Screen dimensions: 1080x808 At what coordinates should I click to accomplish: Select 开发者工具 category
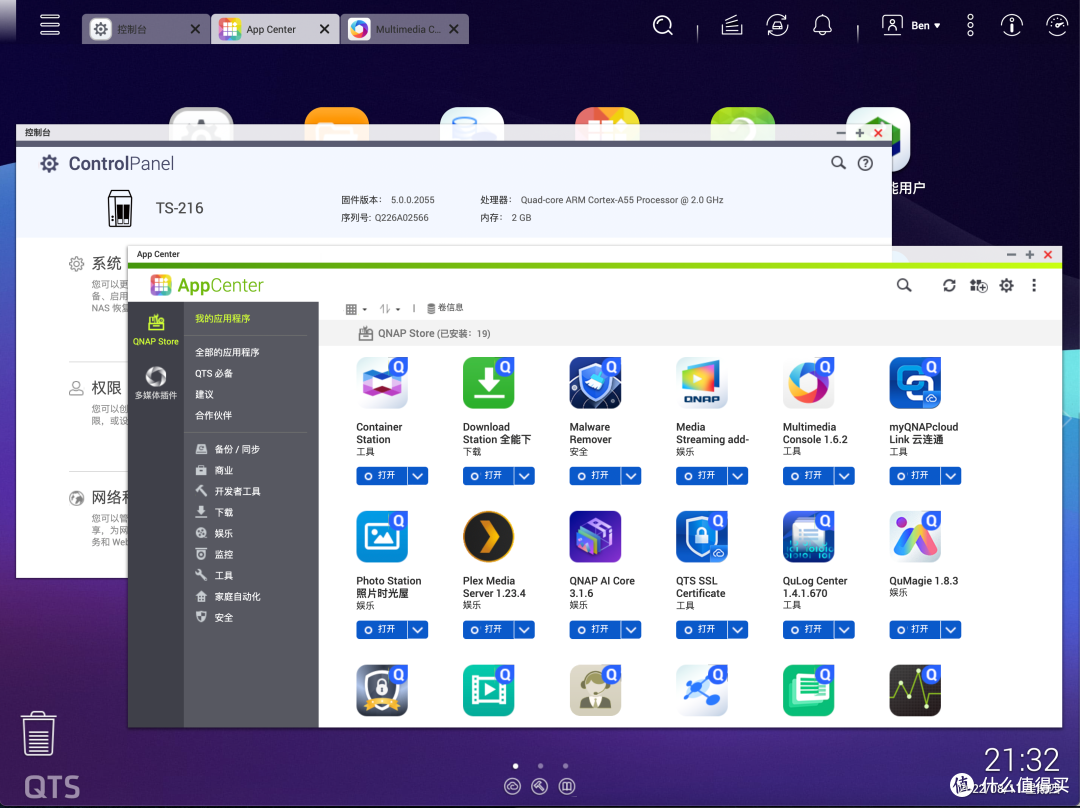[x=228, y=491]
